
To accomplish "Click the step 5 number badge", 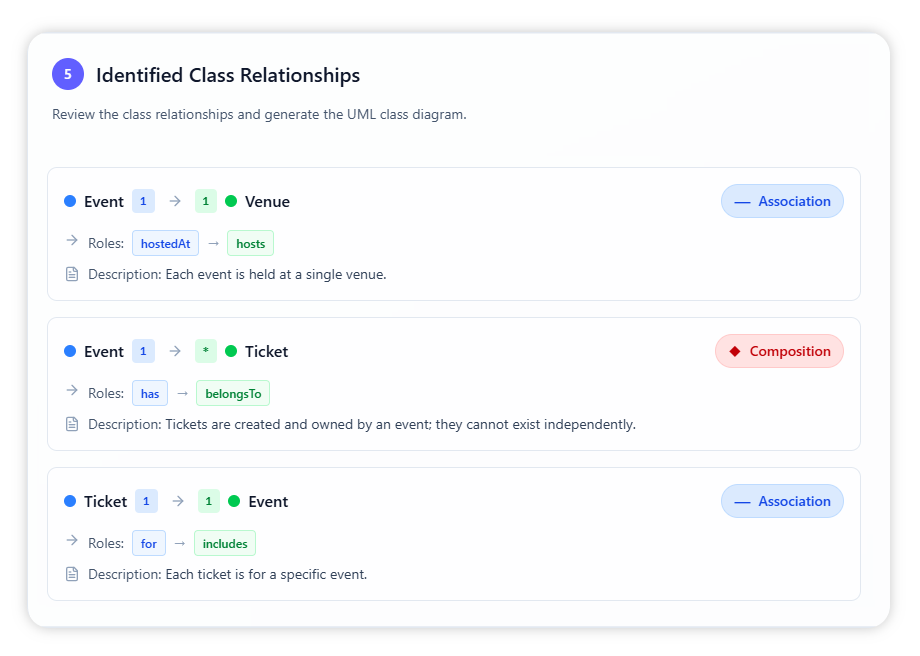I will coord(68,74).
